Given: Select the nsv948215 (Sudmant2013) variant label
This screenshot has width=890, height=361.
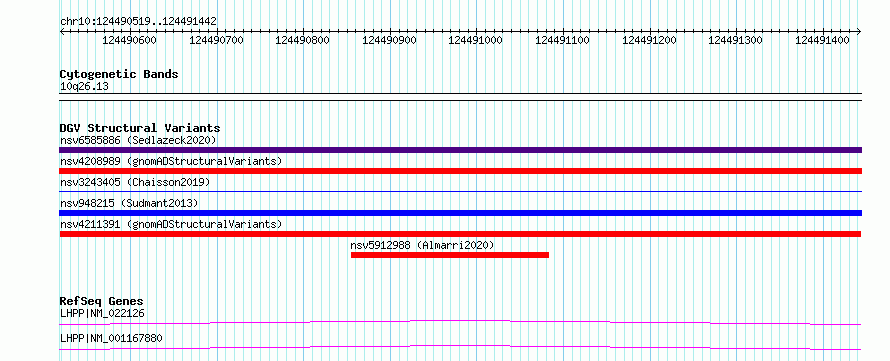Looking at the screenshot, I should click(129, 203).
